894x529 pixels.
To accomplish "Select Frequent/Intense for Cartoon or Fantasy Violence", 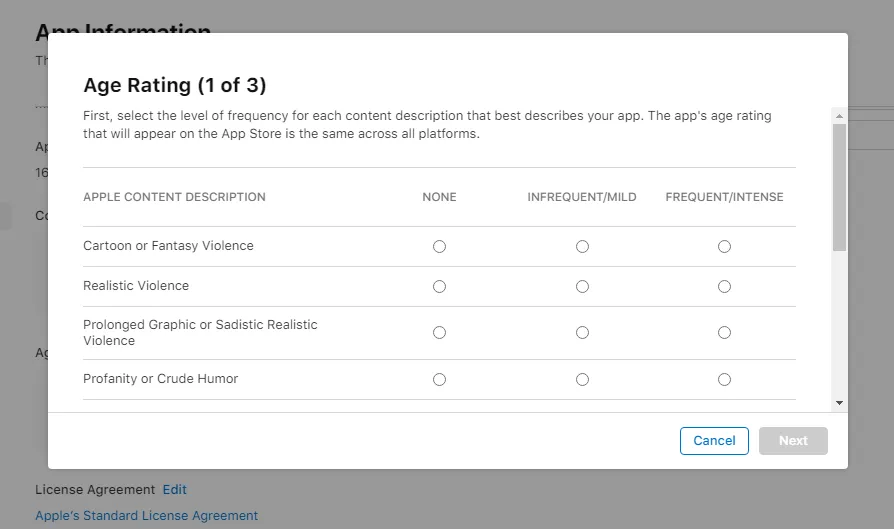I will (x=724, y=246).
